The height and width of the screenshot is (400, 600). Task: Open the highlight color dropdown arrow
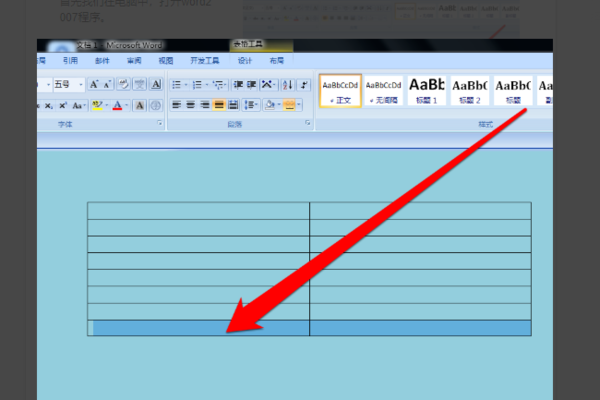point(106,106)
